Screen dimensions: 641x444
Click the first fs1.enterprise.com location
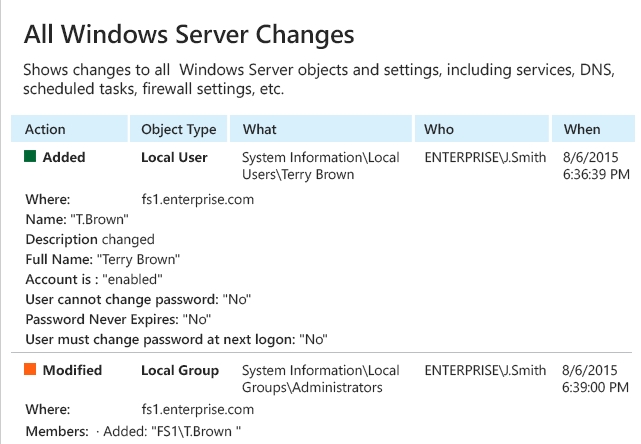point(197,200)
